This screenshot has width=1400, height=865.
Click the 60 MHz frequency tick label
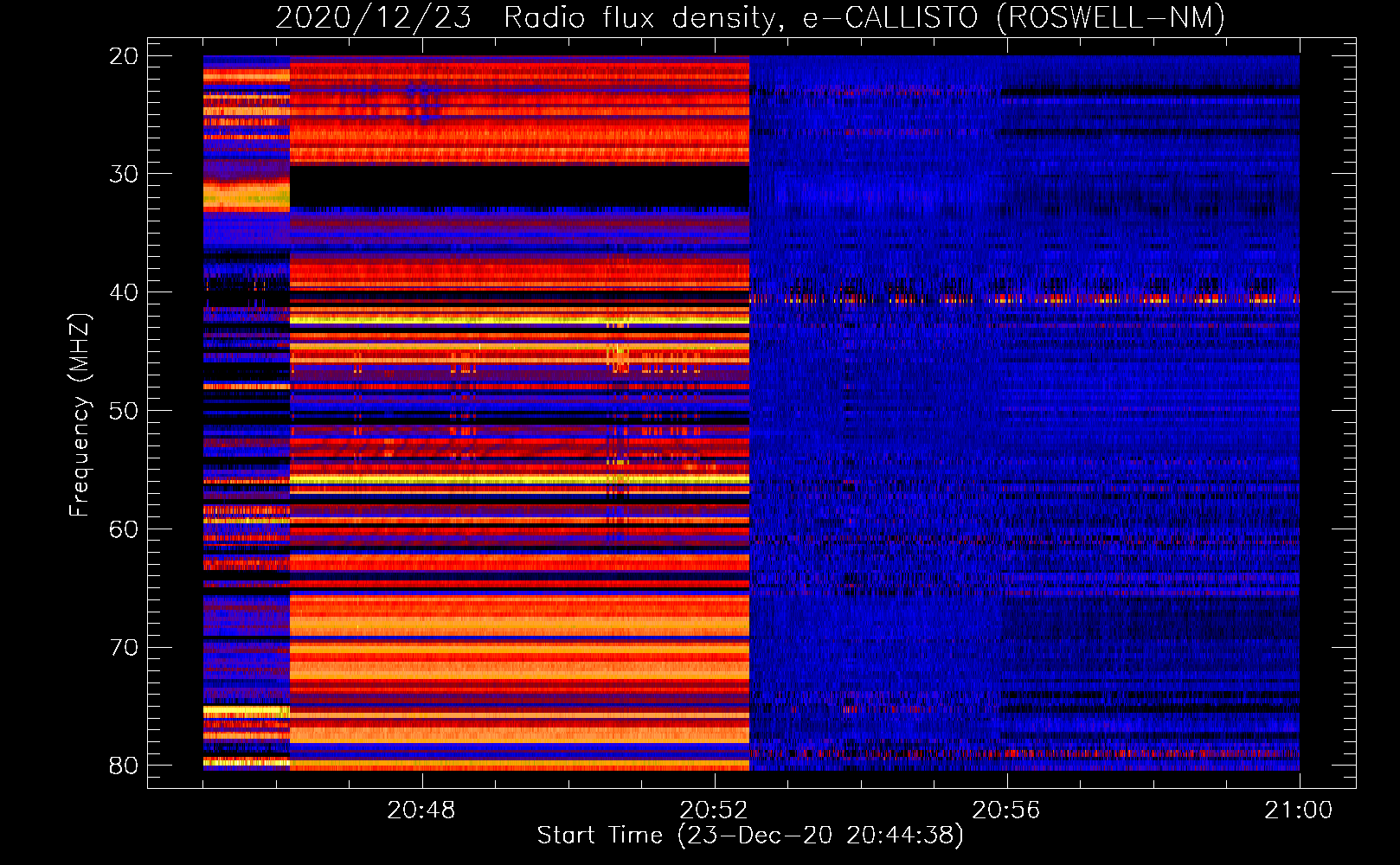(x=124, y=529)
